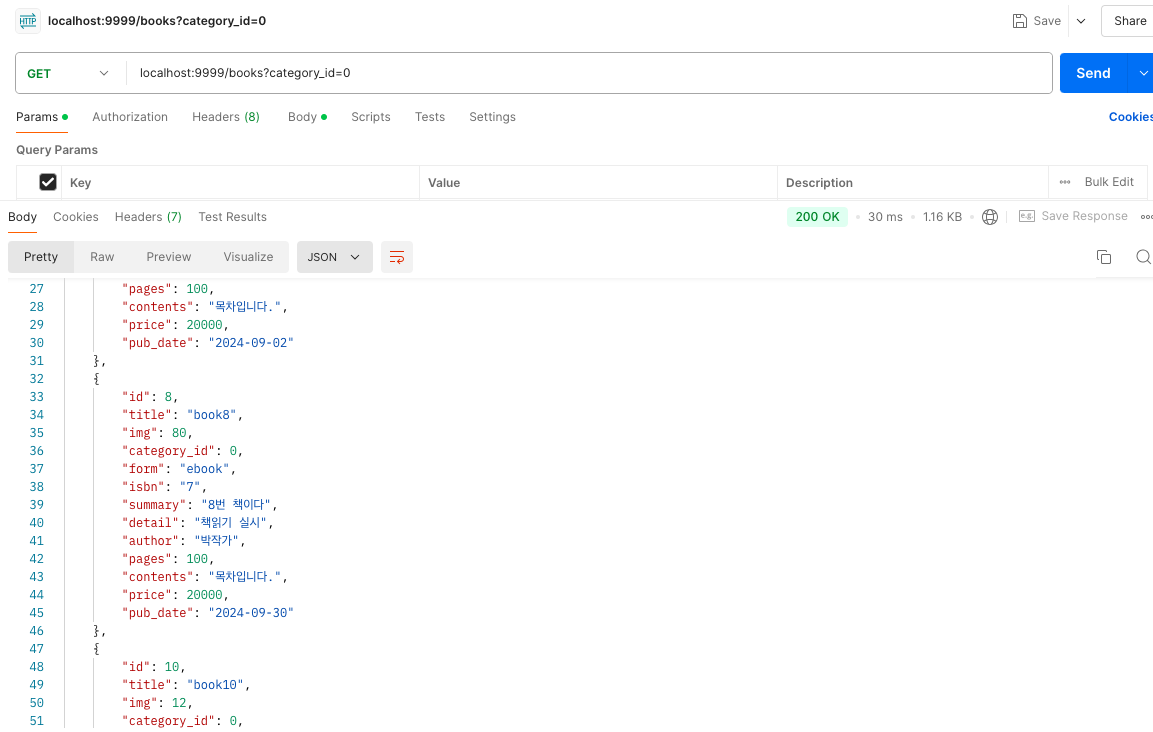Open the JSON format dropdown

335,257
